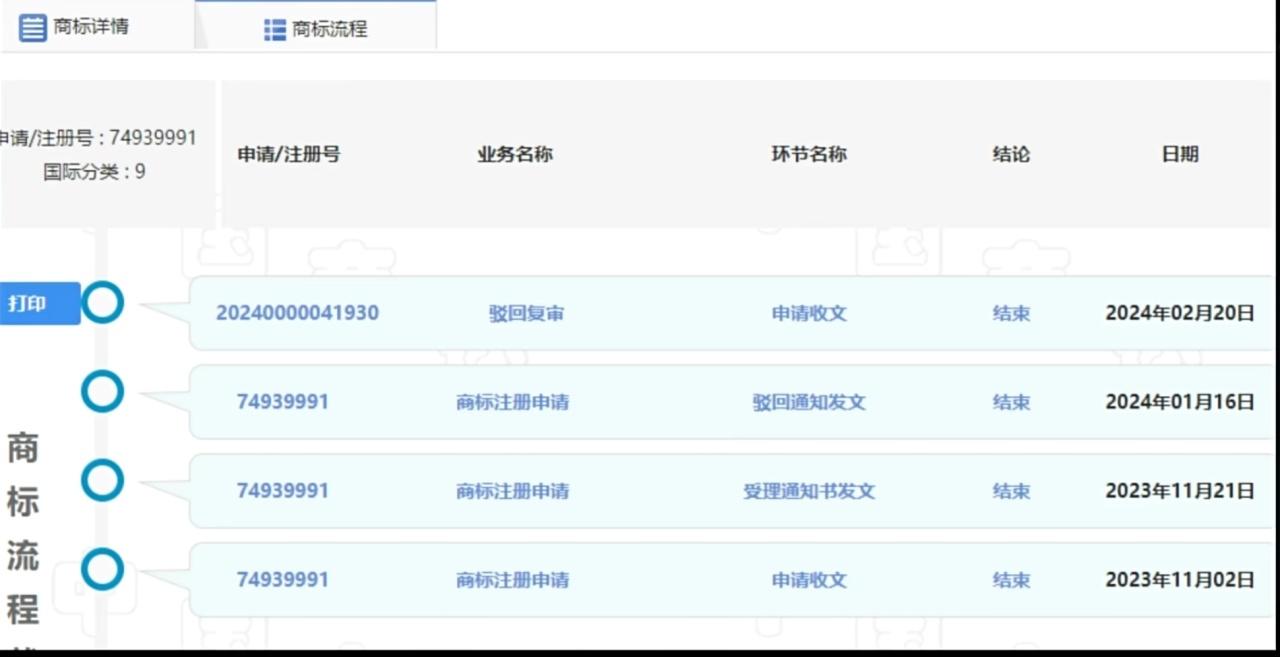
Task: Select the timeline circle for 2023年11月21日 row
Action: pyautogui.click(x=102, y=481)
